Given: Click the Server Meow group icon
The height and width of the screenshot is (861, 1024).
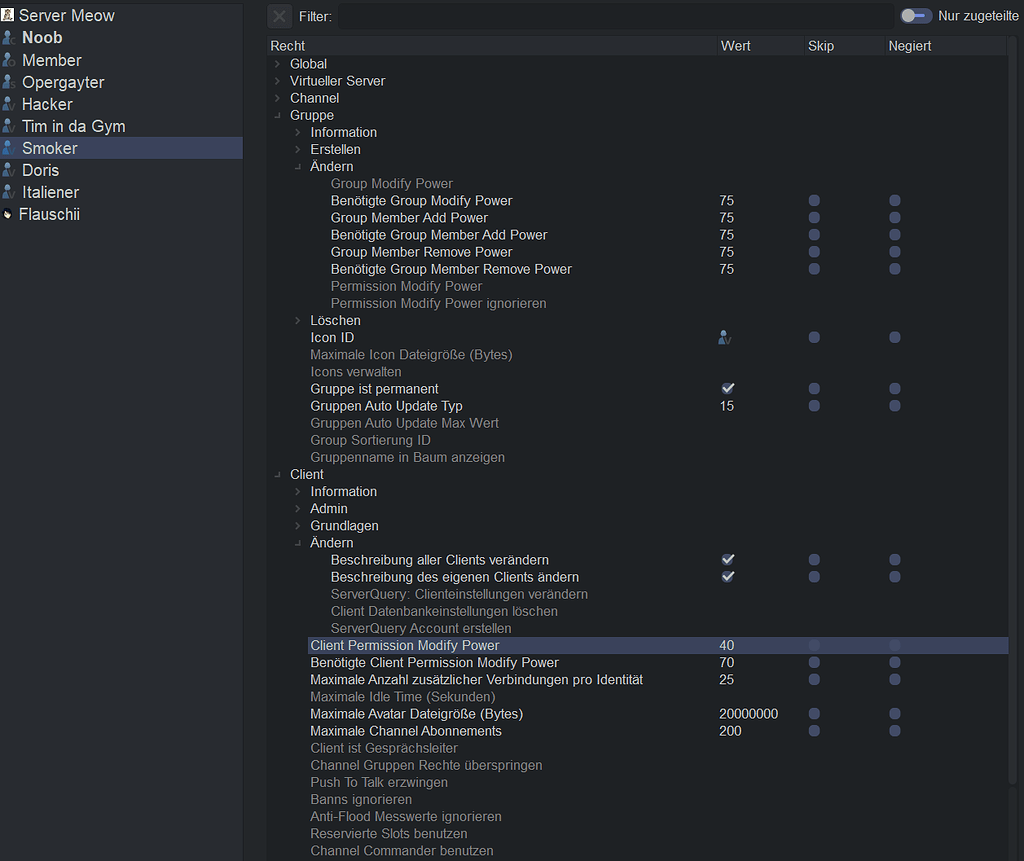Looking at the screenshot, I should (x=8, y=15).
